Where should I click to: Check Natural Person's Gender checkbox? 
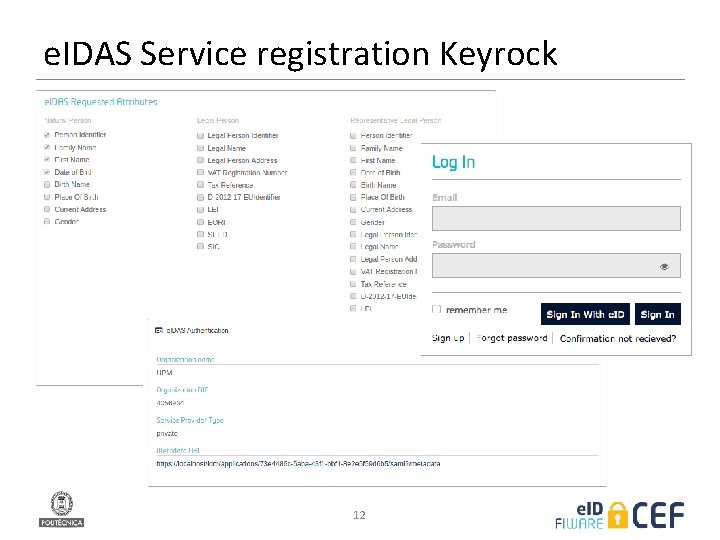pos(47,221)
